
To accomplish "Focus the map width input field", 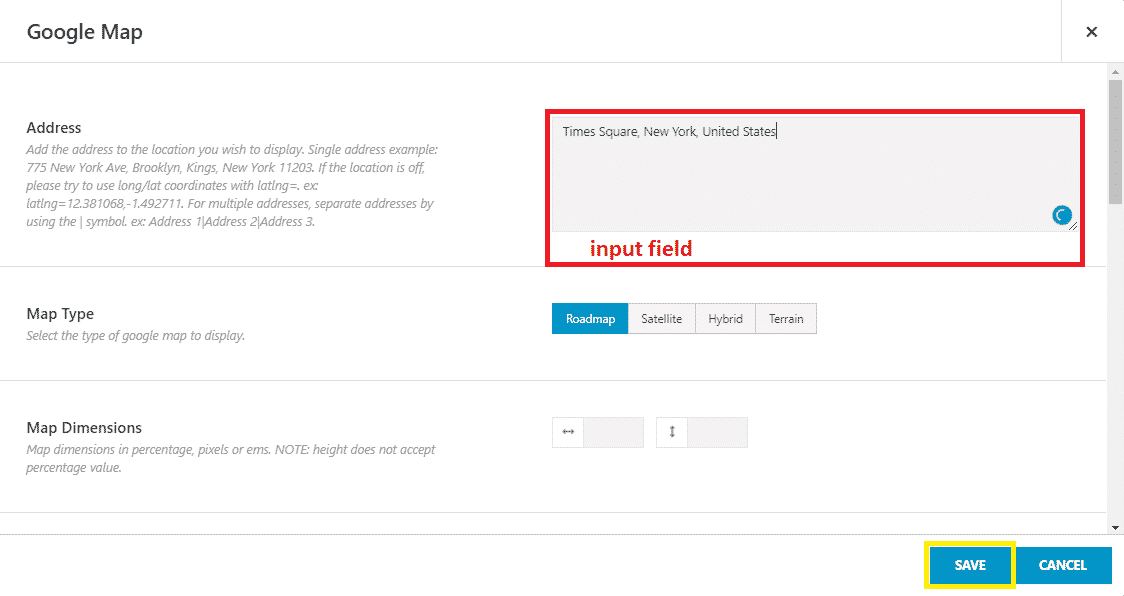I will coord(614,432).
